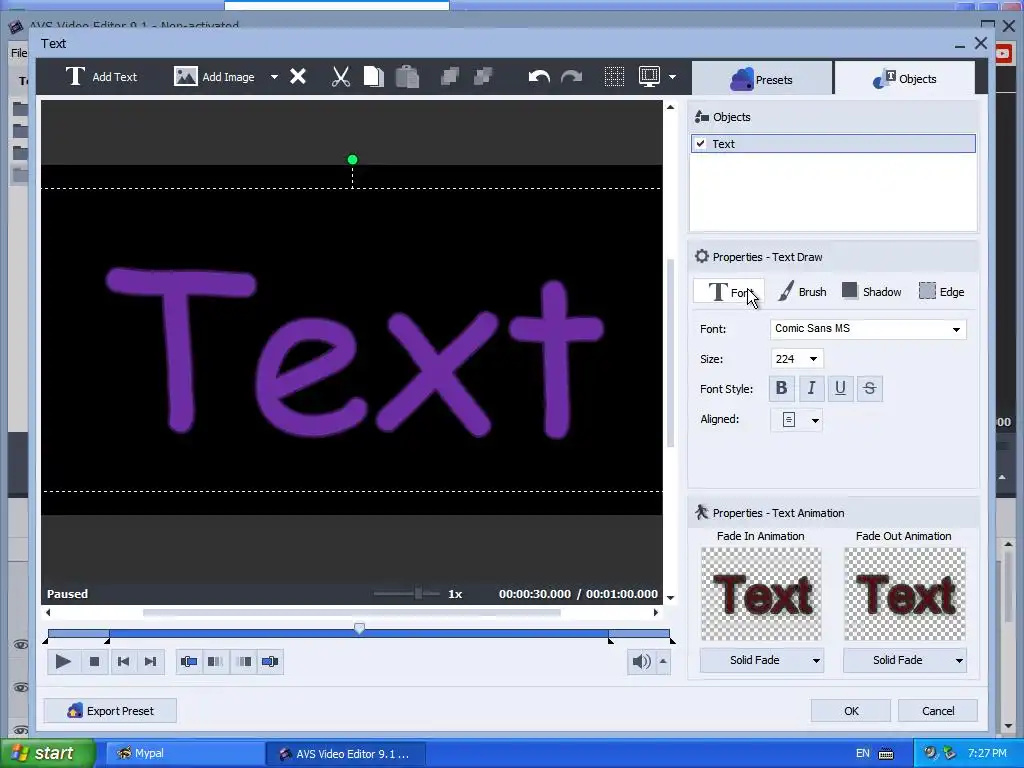Screen dimensions: 1024x768
Task: Toggle Underline font style
Action: 840,389
